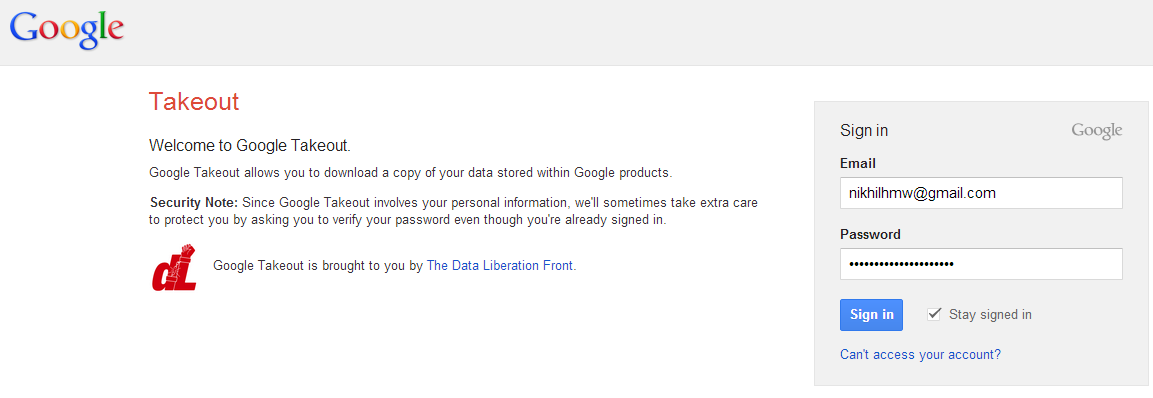This screenshot has width=1153, height=398.
Task: Open the Can't access your account link
Action: (920, 355)
